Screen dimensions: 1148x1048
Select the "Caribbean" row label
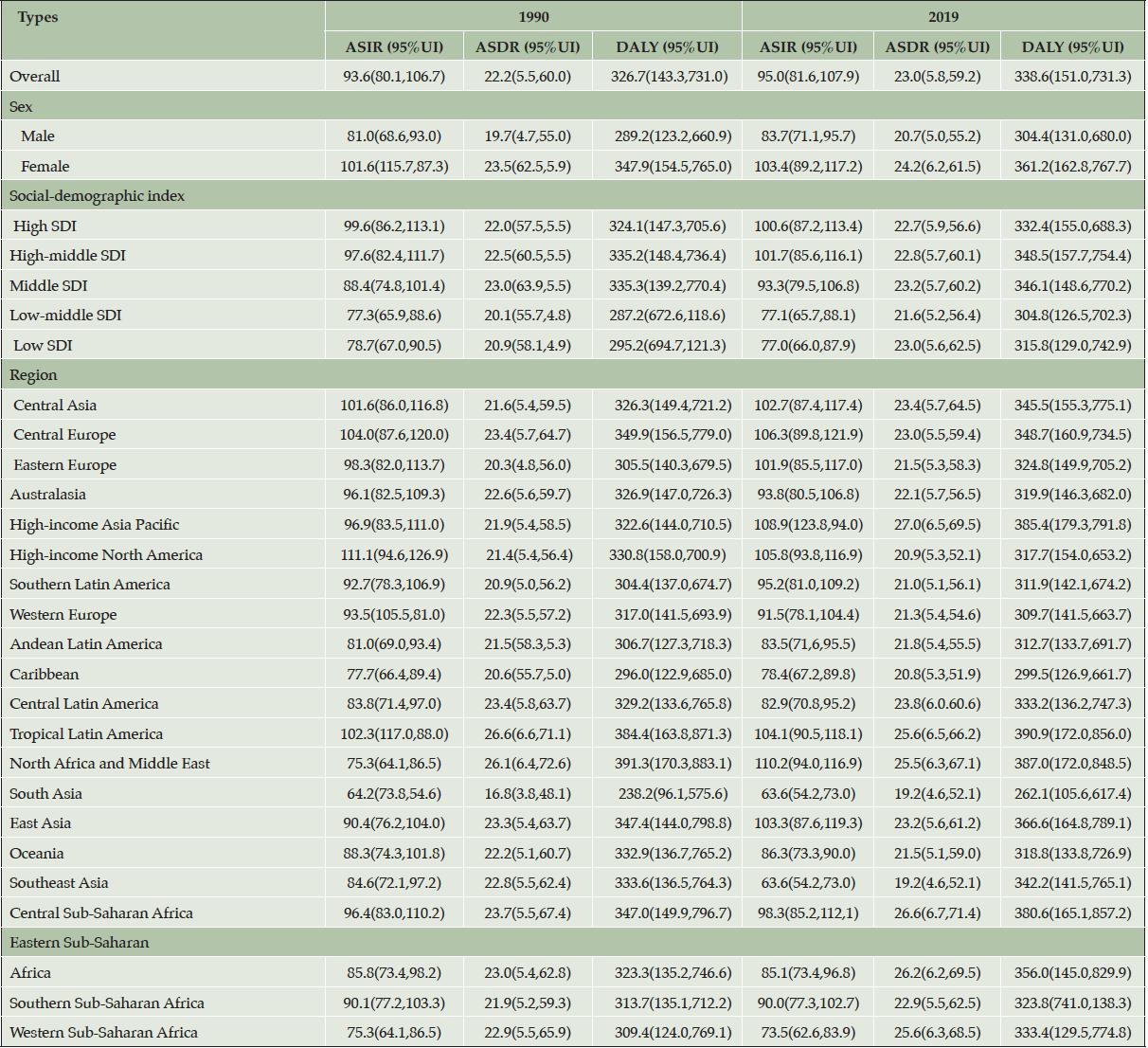click(45, 675)
